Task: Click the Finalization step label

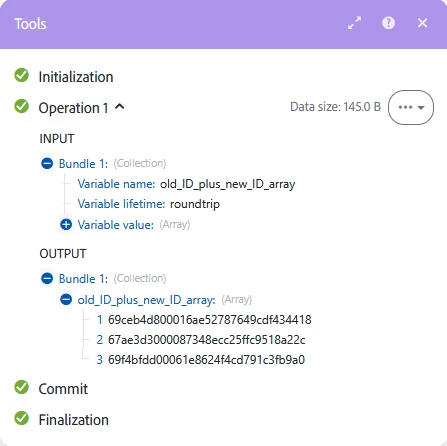Action: [74, 420]
